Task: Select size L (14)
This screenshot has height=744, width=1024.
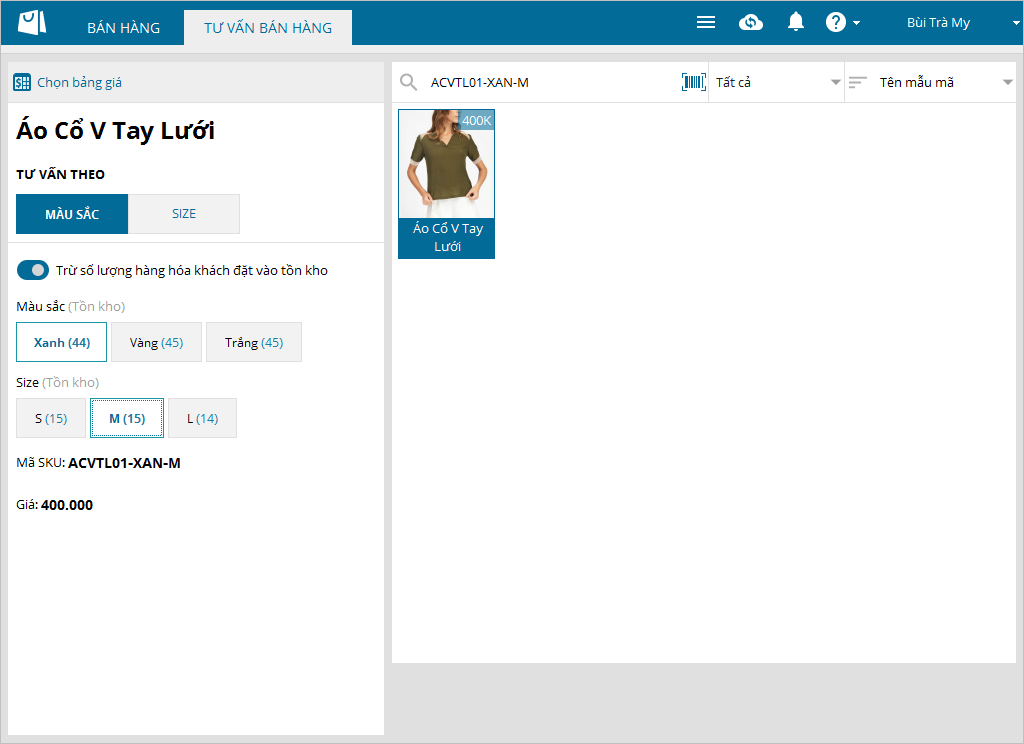Action: click(202, 418)
